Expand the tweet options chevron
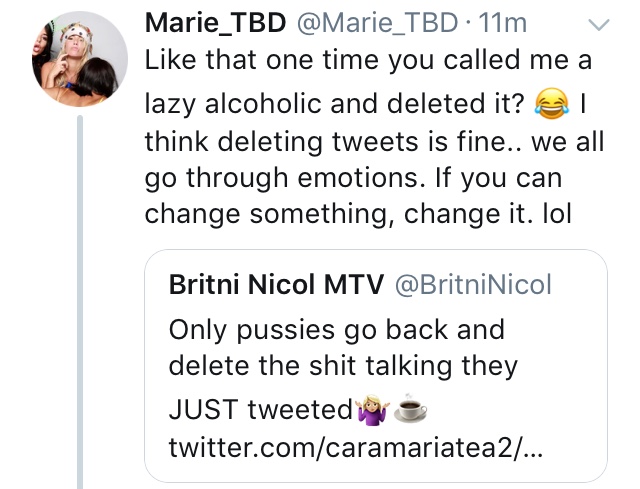 coord(599,24)
